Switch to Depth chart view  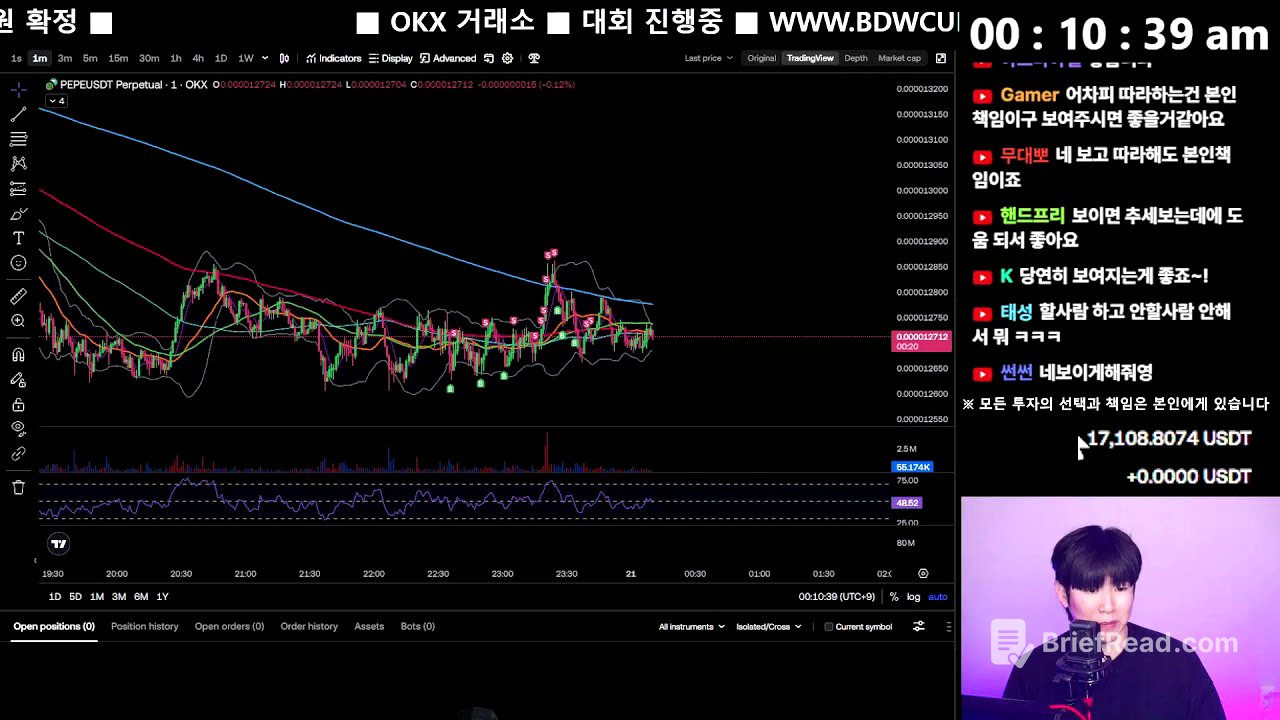click(x=856, y=58)
